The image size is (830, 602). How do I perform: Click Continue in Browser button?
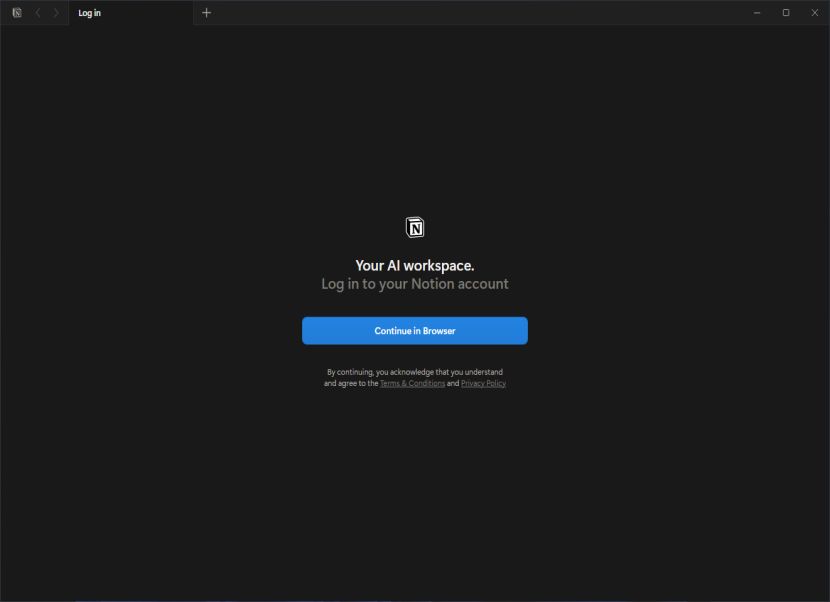pyautogui.click(x=415, y=331)
